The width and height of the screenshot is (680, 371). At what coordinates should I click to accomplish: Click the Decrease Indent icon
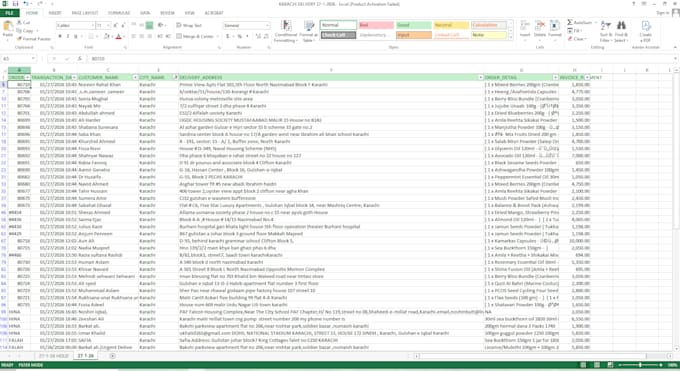tap(160, 36)
